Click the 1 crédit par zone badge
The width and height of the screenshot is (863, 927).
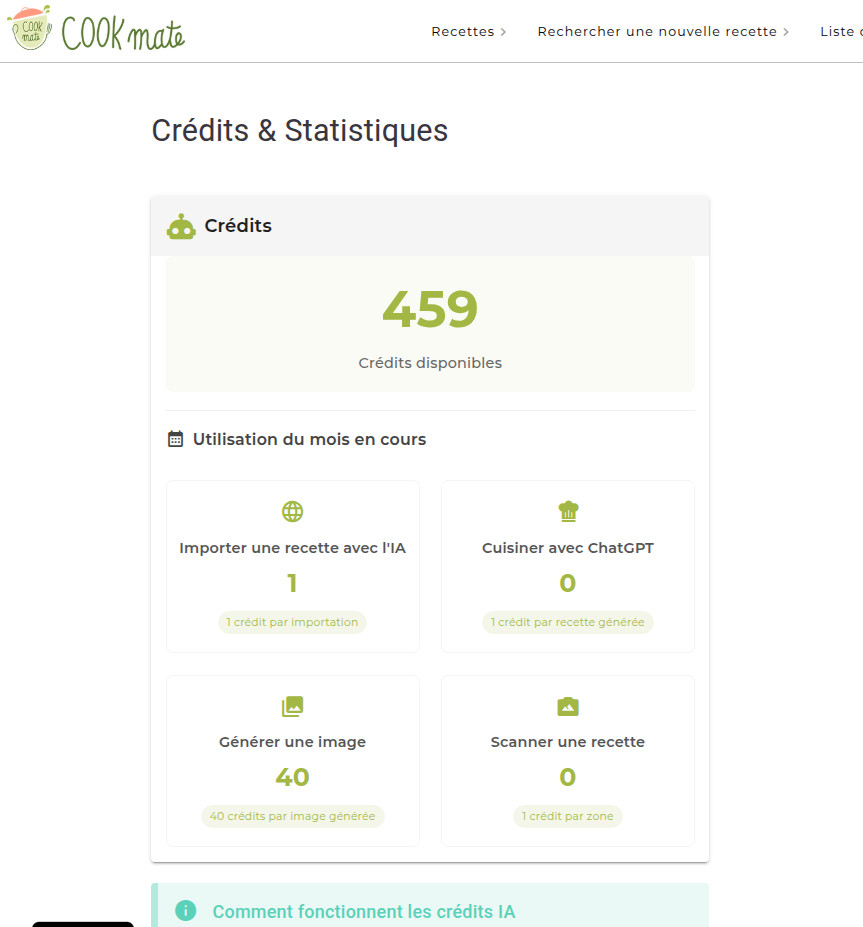click(x=568, y=816)
